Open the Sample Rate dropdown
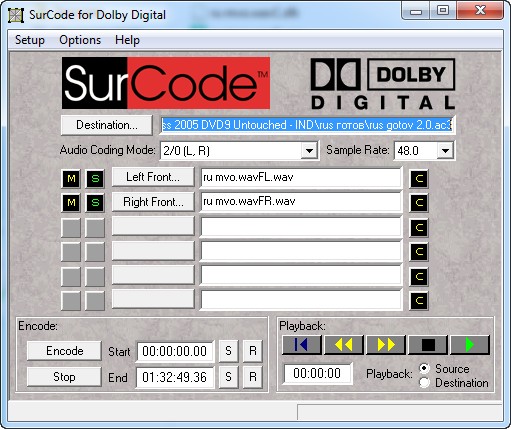Viewport: 511px width, 429px height. 445,151
